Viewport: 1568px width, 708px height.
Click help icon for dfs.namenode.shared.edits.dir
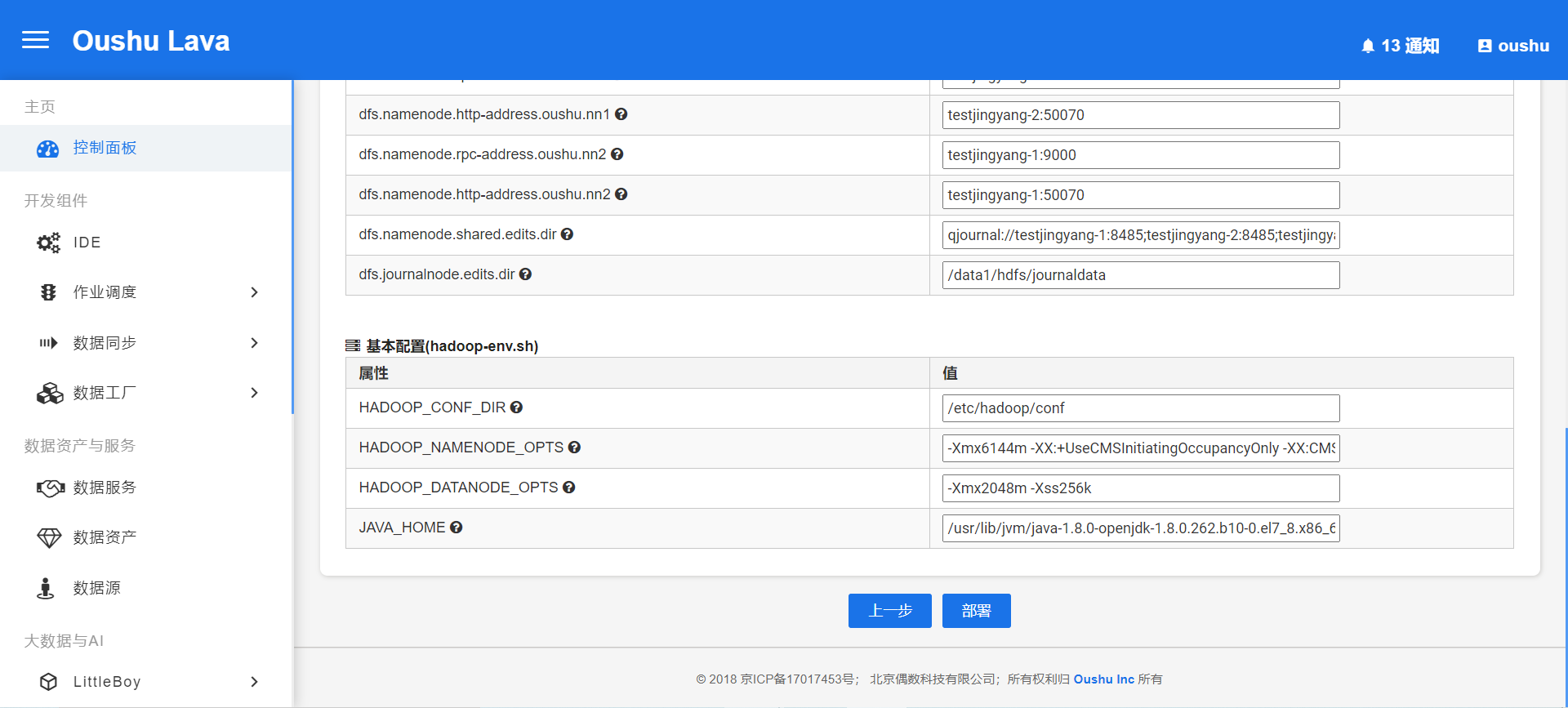tap(567, 234)
